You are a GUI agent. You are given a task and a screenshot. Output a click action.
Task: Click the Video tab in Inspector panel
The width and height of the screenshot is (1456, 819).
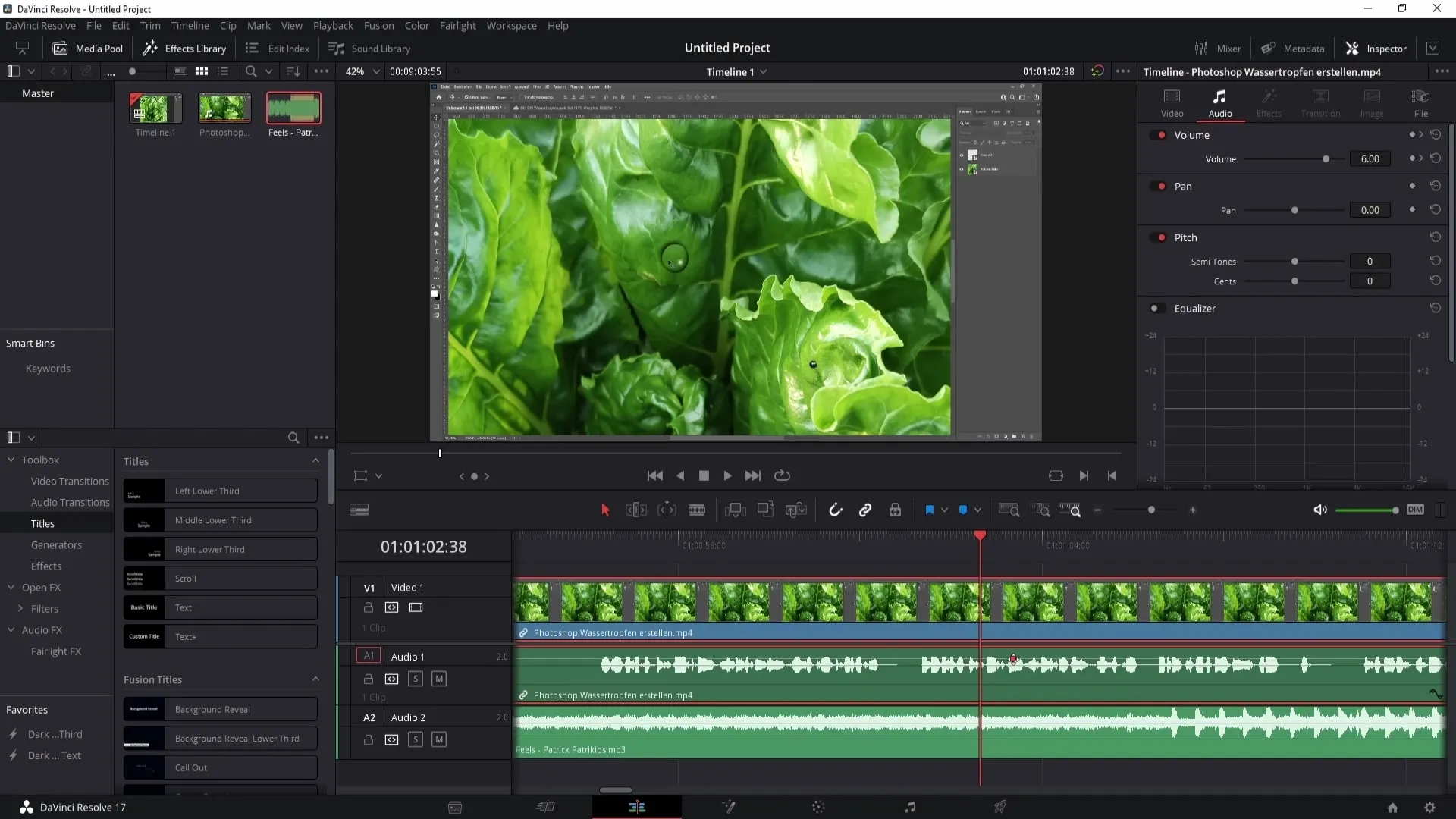coord(1172,100)
